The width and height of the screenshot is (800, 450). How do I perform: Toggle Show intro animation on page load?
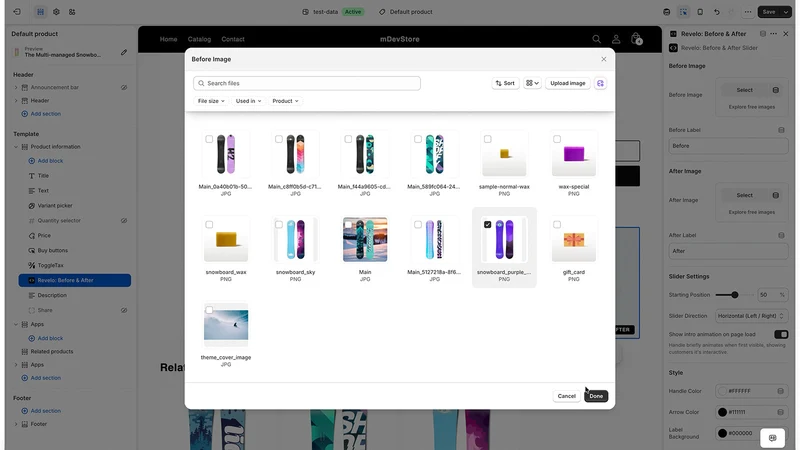(781, 335)
